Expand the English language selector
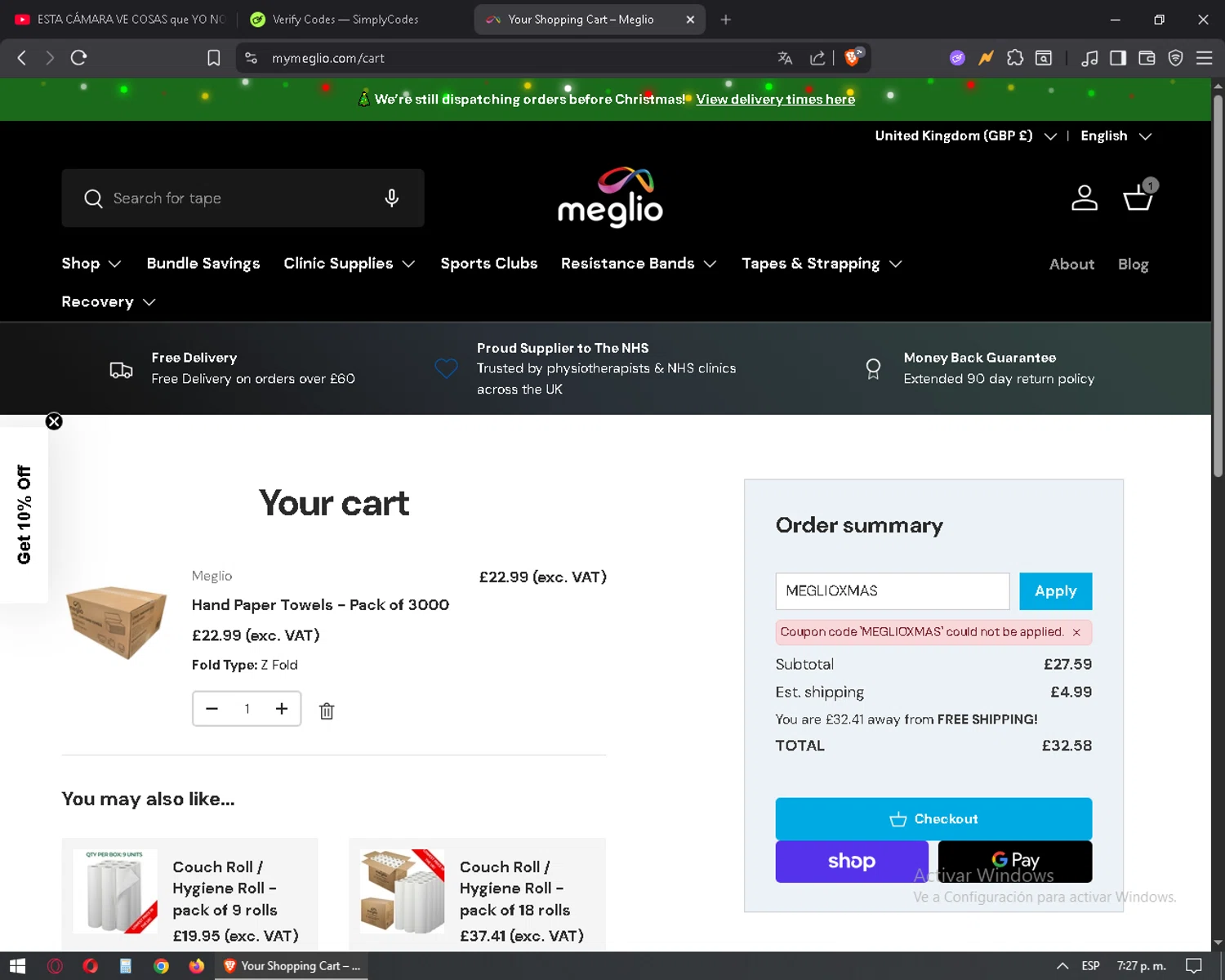The width and height of the screenshot is (1225, 980). [1116, 136]
